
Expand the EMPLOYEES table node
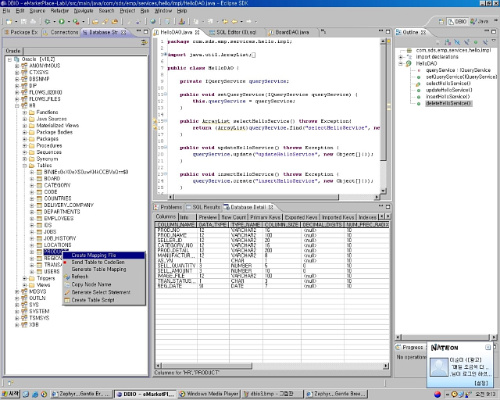coord(32,219)
